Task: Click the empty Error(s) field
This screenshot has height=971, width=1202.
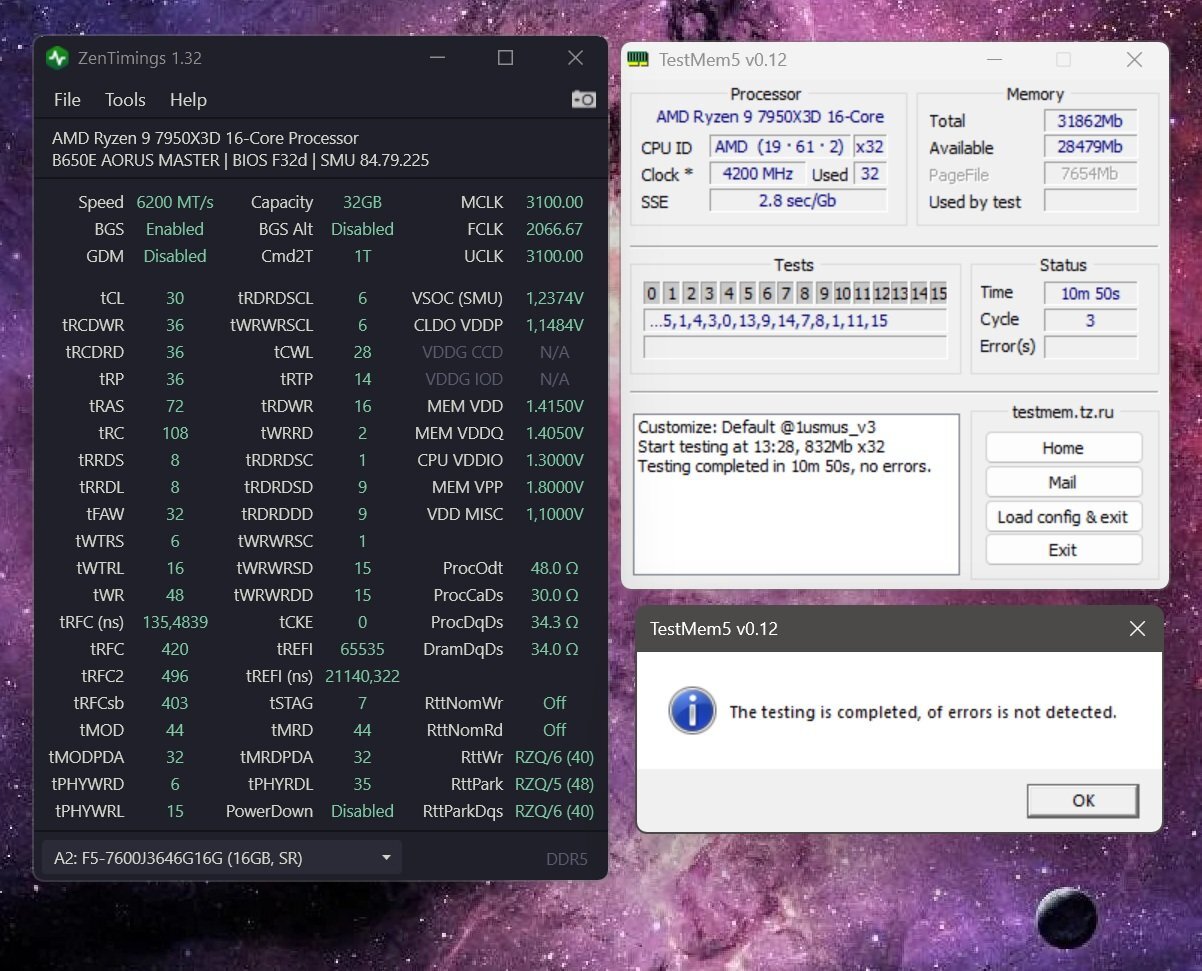Action: pyautogui.click(x=1091, y=347)
